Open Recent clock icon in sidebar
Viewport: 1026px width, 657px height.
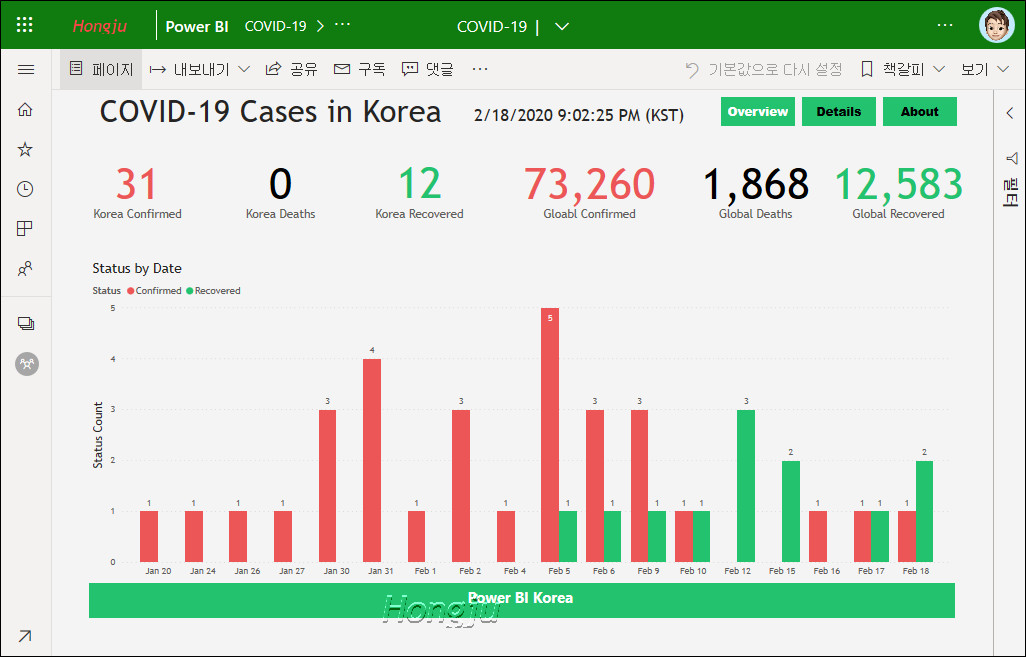(25, 189)
